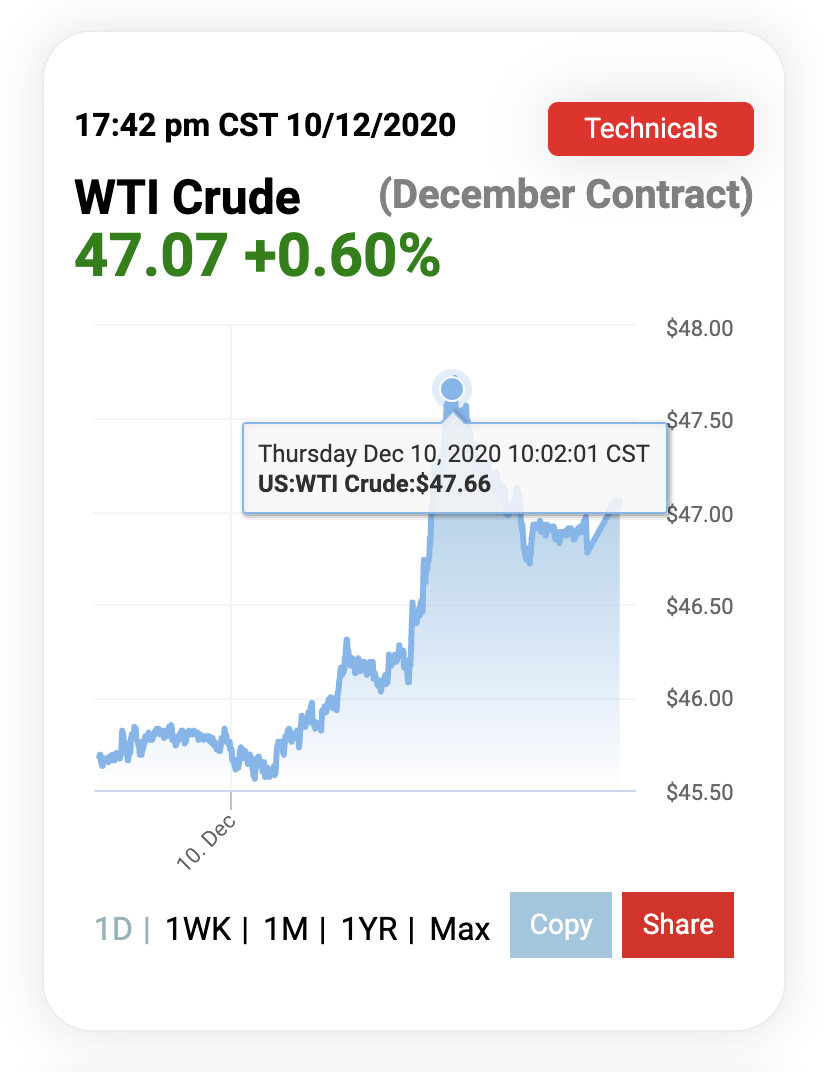
Task: Select the 1D time range
Action: (x=113, y=929)
